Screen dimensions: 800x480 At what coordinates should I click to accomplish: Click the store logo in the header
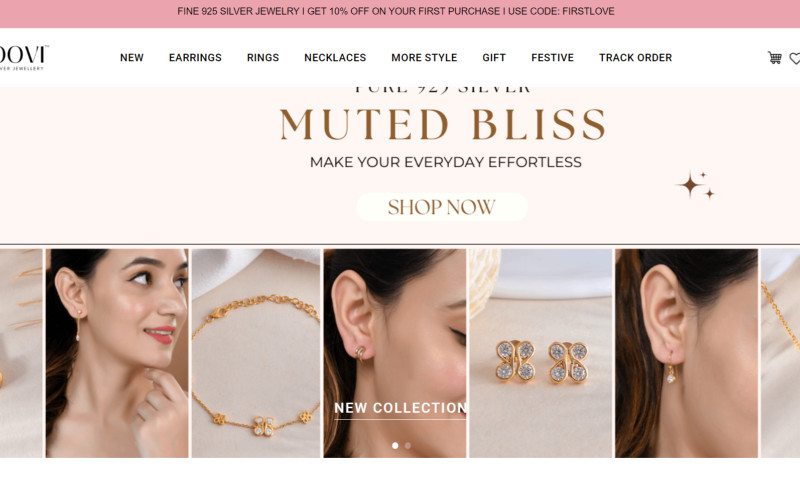tap(23, 58)
